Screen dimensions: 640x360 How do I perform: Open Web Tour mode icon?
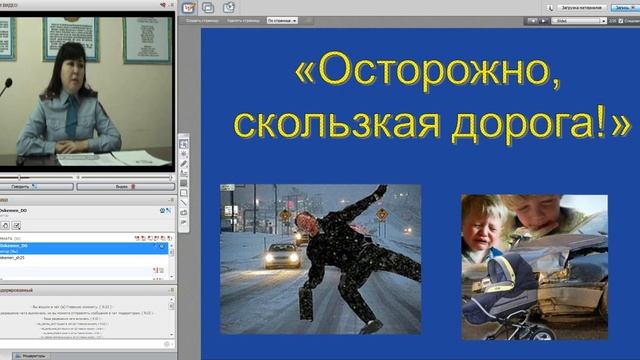coord(229,7)
